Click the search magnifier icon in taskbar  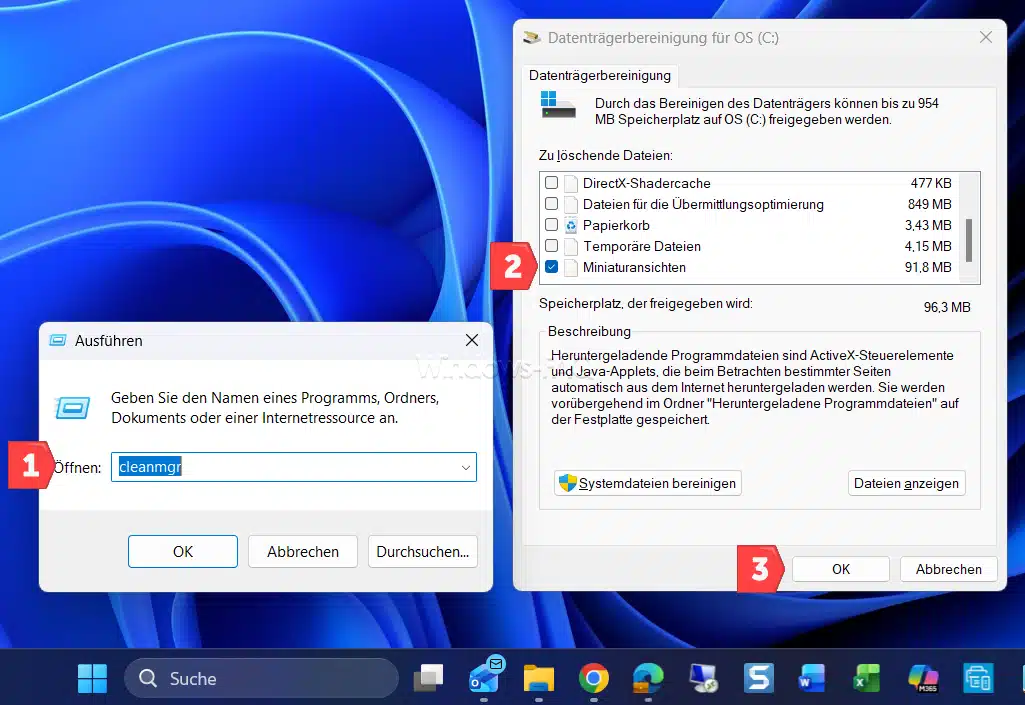pos(148,678)
